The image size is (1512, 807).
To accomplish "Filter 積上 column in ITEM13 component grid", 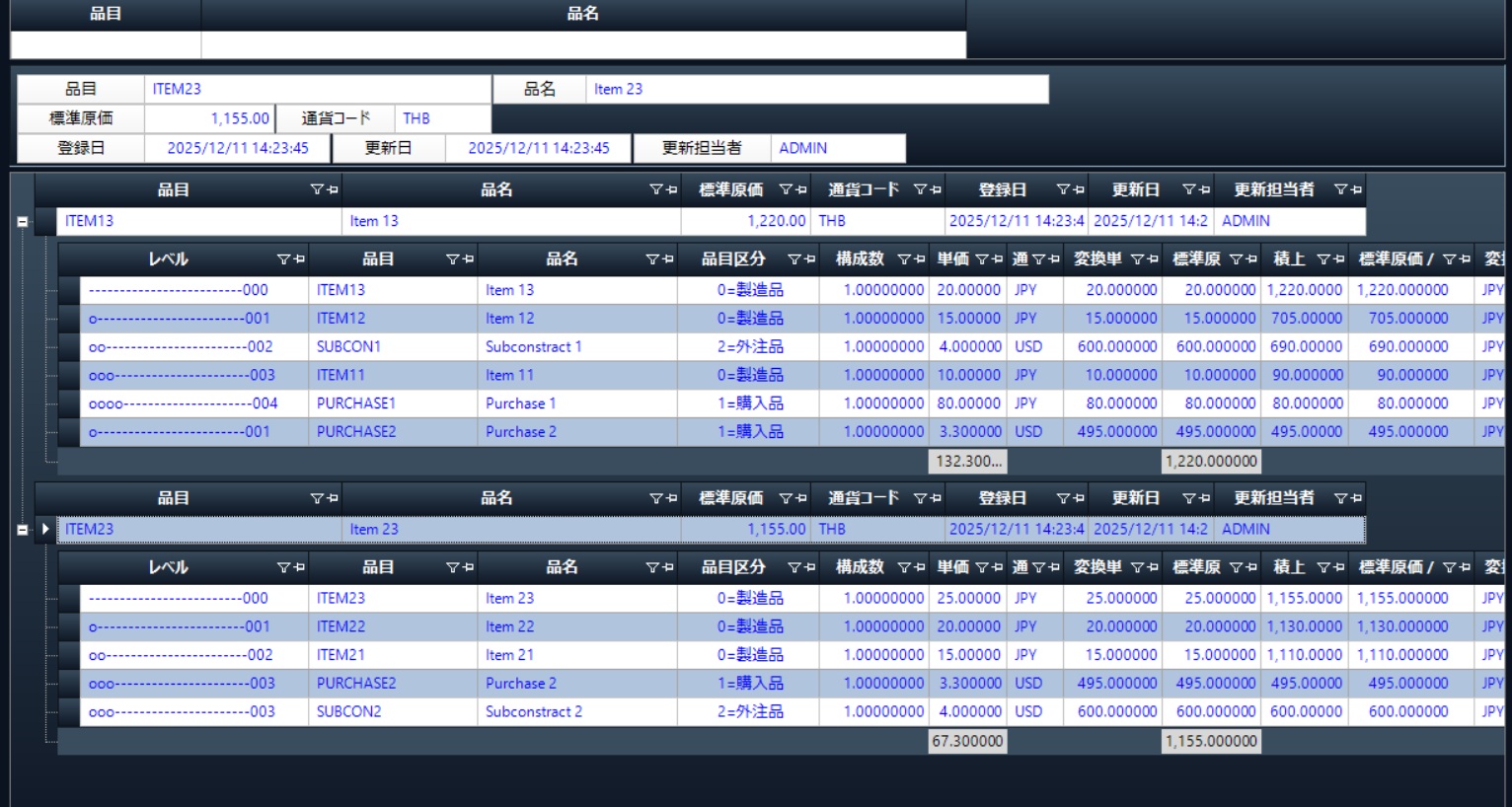I will 1323,259.
